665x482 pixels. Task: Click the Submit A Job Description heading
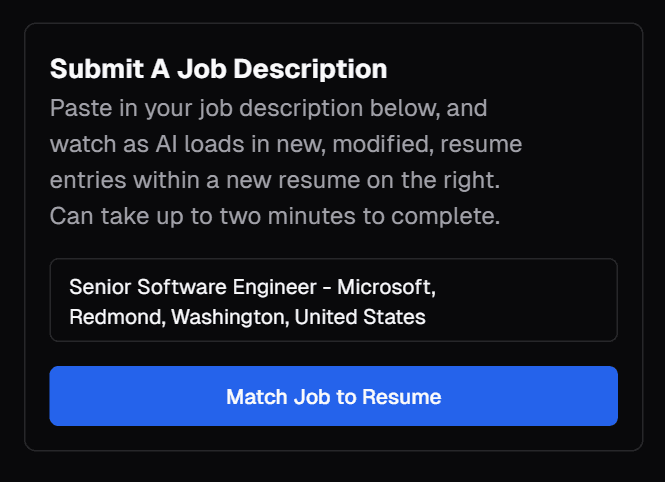click(x=218, y=70)
